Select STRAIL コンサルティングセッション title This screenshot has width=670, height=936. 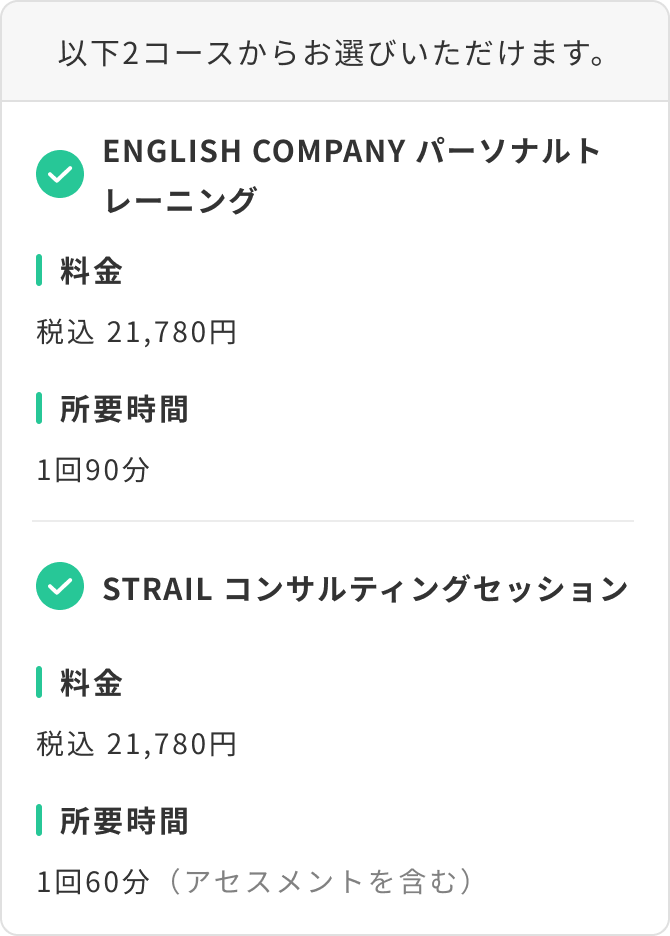(365, 589)
